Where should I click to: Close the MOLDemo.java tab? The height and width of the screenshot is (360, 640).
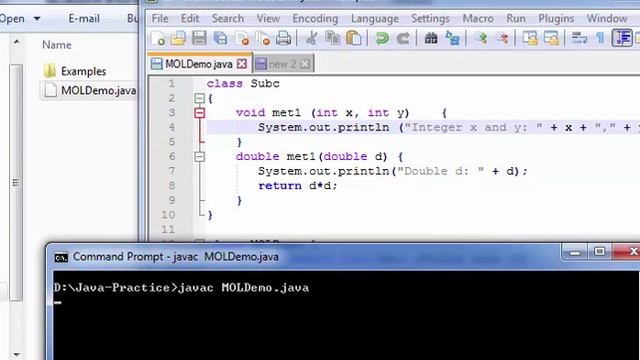coord(242,64)
